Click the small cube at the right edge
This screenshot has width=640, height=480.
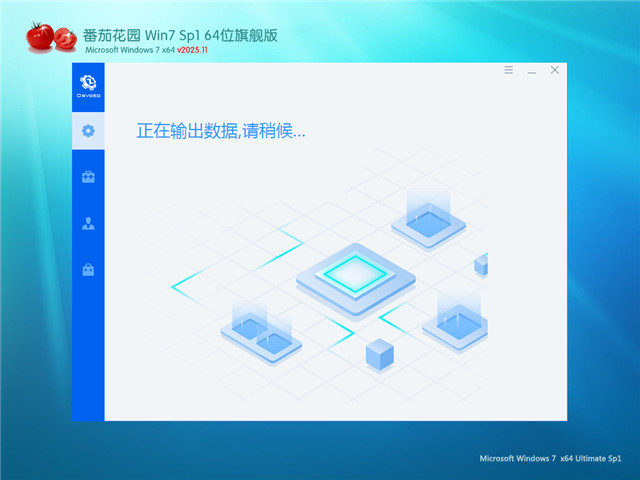point(481,265)
